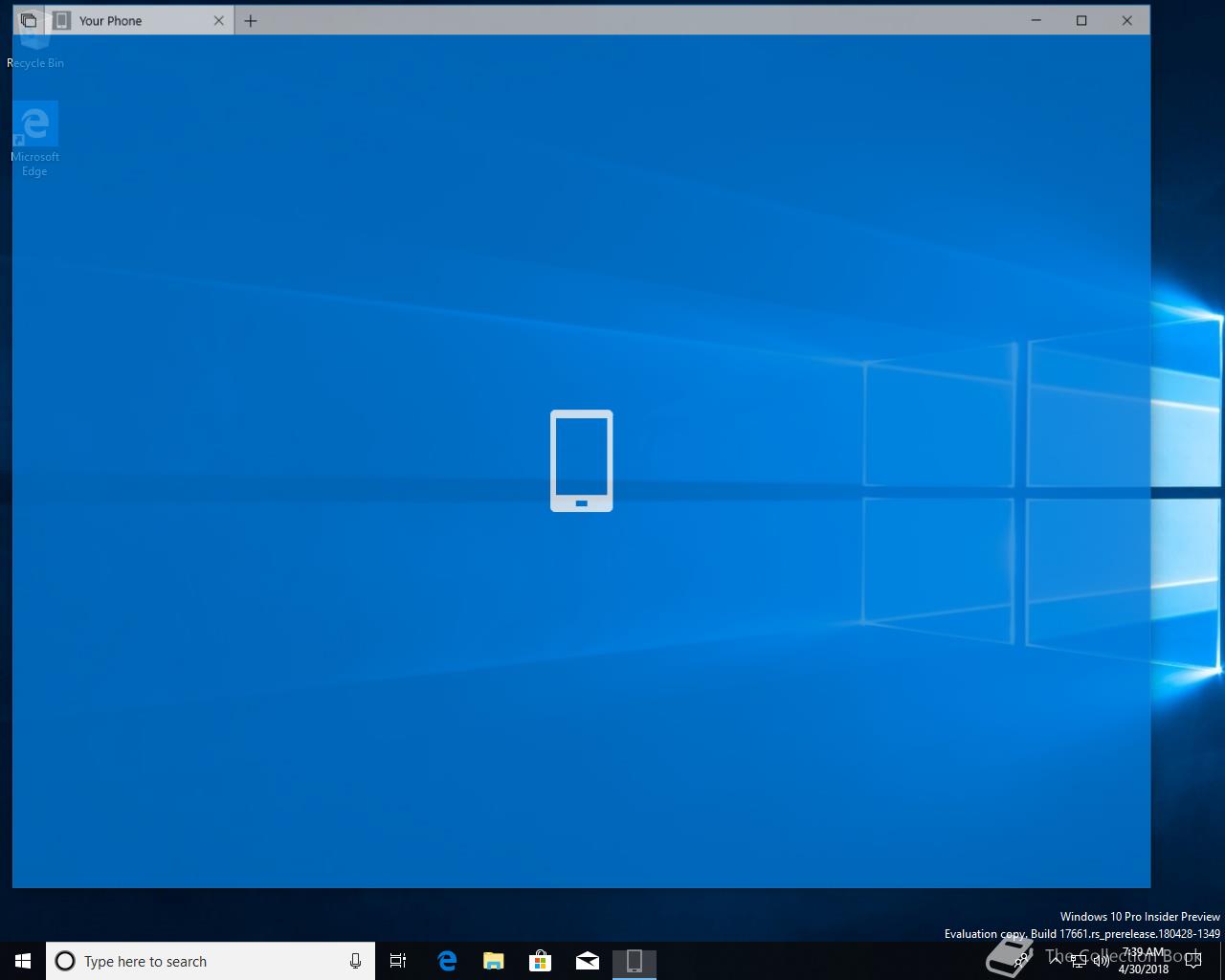Open Microsoft Store from the taskbar

coord(541,961)
